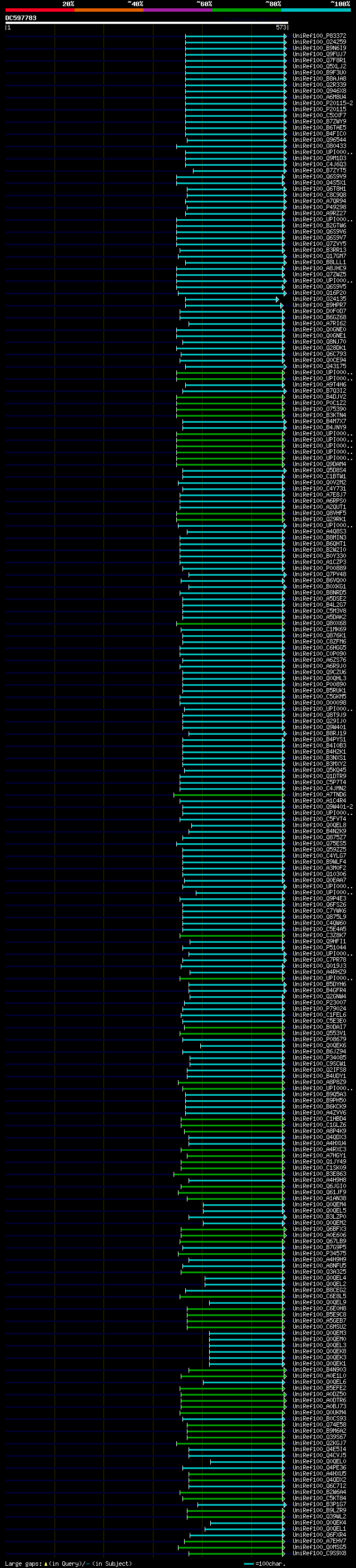
Task: Click the red ~20% identity legend segment
Action: click(x=39, y=10)
